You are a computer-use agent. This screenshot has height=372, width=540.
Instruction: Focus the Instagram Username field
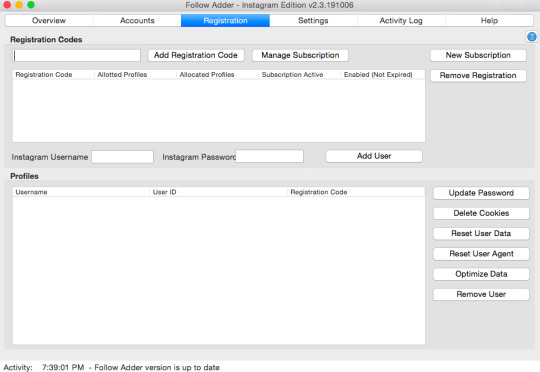pyautogui.click(x=122, y=157)
